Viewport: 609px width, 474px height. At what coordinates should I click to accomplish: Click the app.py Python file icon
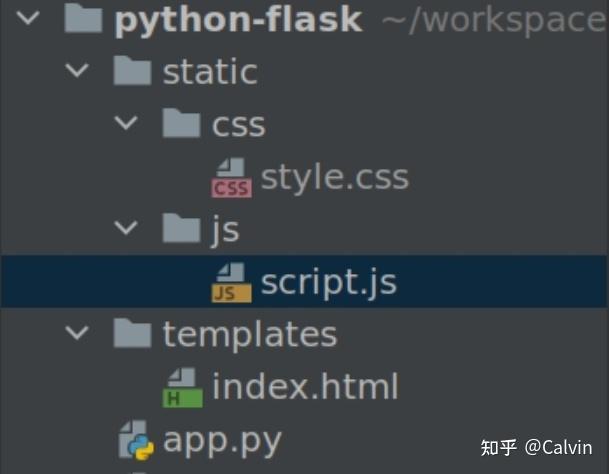click(137, 439)
